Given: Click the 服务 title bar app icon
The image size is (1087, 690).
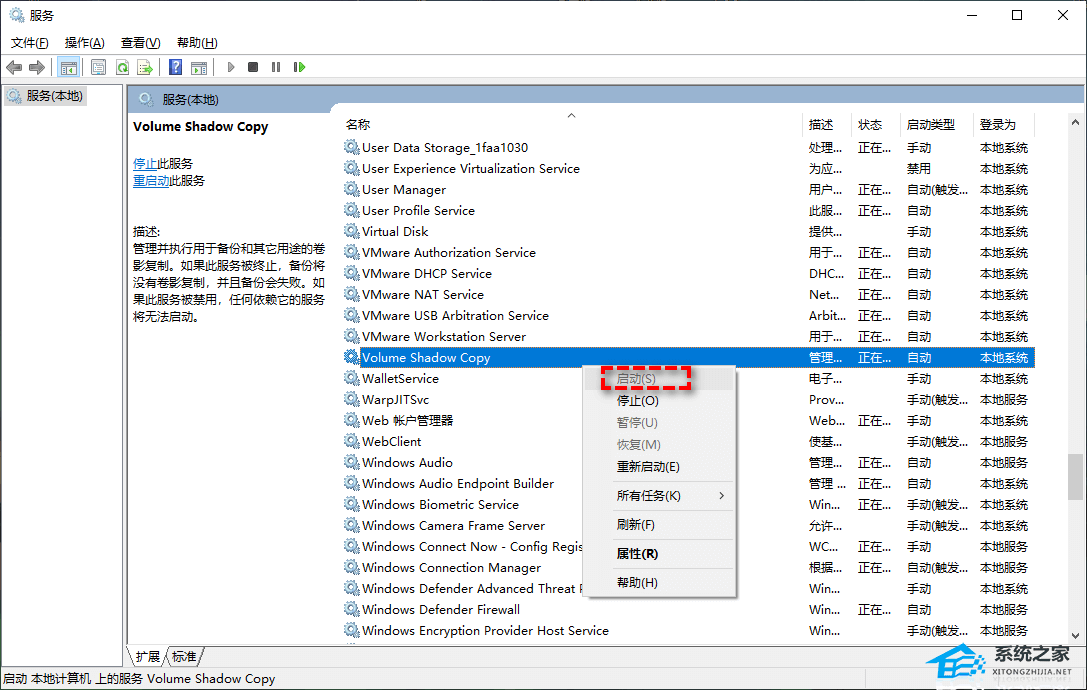Looking at the screenshot, I should click(x=17, y=15).
